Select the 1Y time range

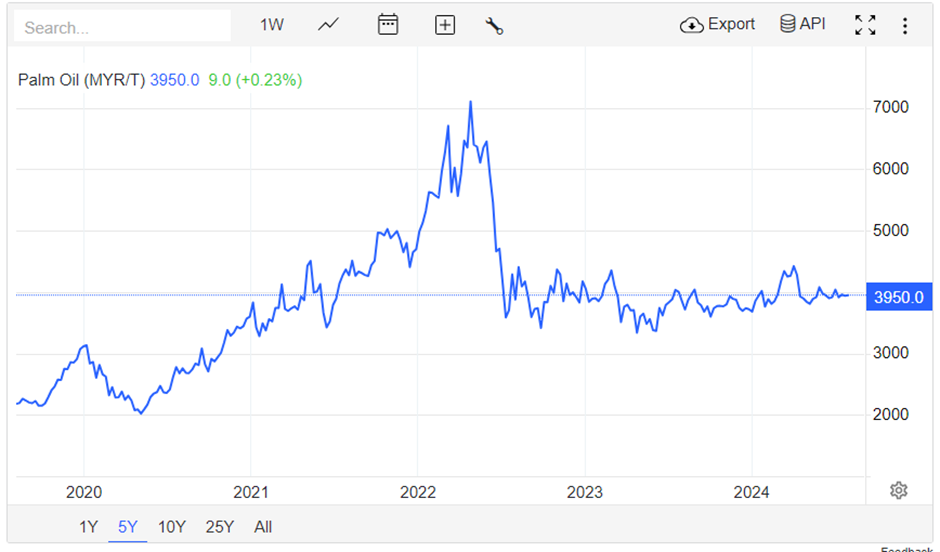tap(88, 527)
